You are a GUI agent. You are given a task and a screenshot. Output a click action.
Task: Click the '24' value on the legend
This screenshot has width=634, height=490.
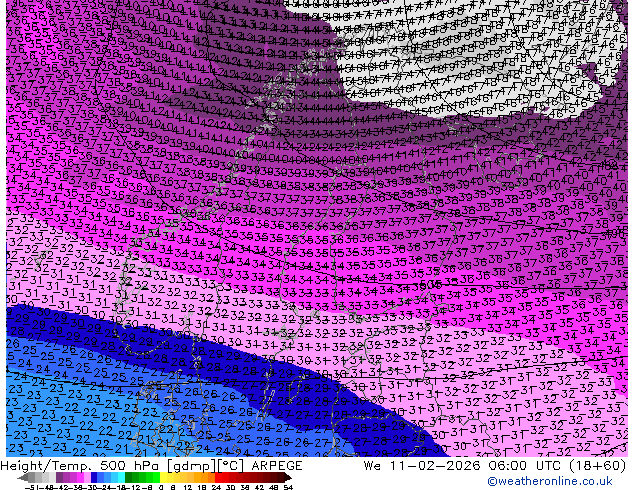[x=216, y=488]
